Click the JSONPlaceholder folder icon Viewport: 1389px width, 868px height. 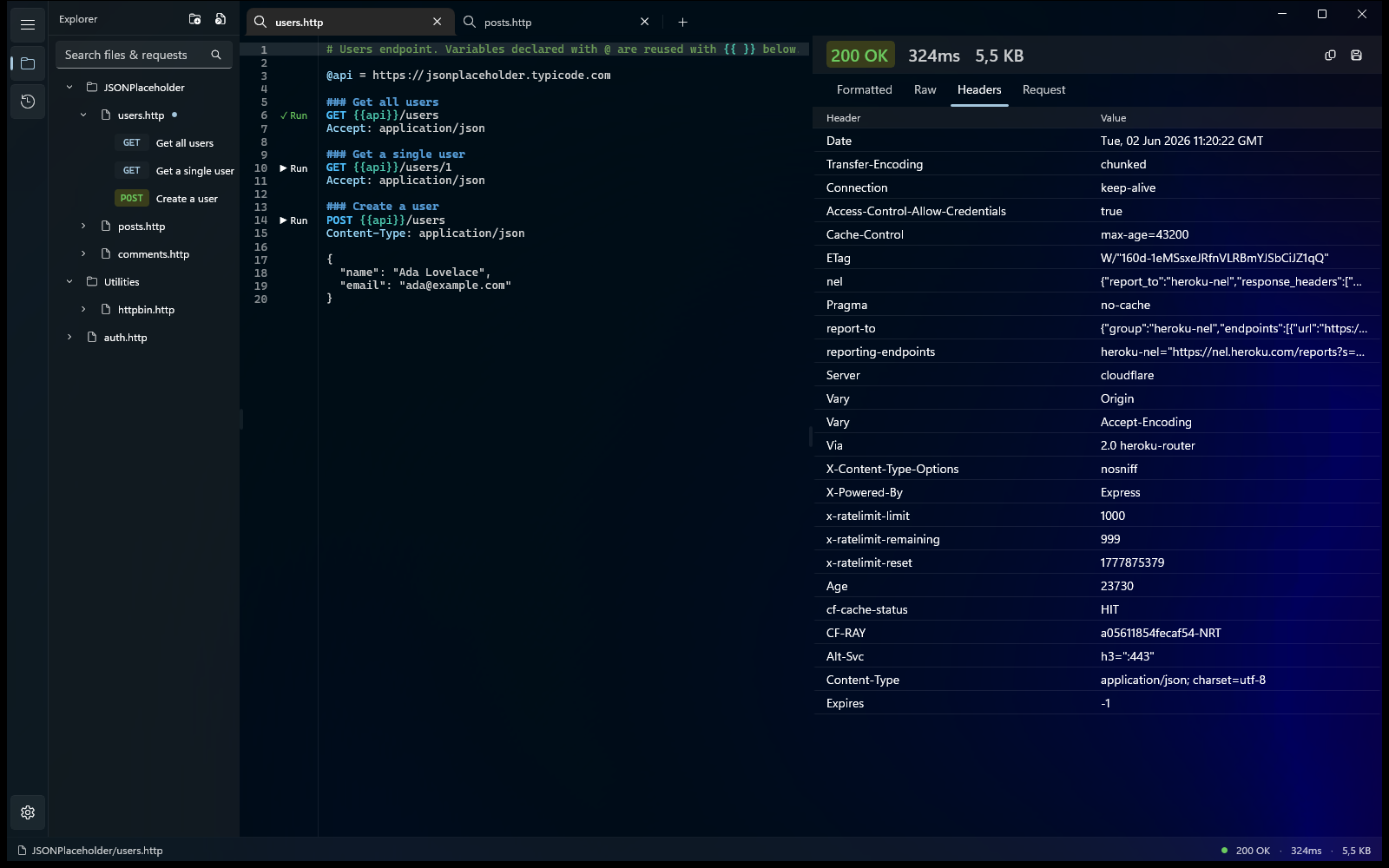(92, 87)
